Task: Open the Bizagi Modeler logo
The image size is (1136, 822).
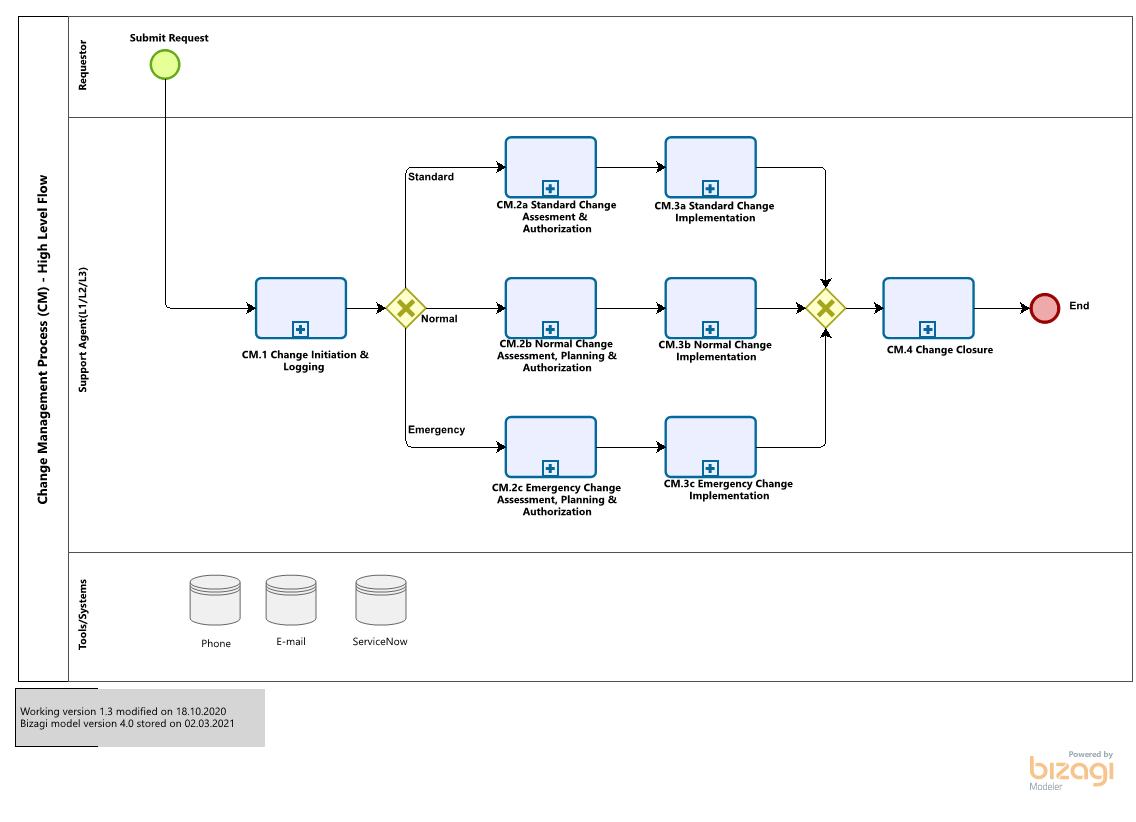Action: [1071, 771]
